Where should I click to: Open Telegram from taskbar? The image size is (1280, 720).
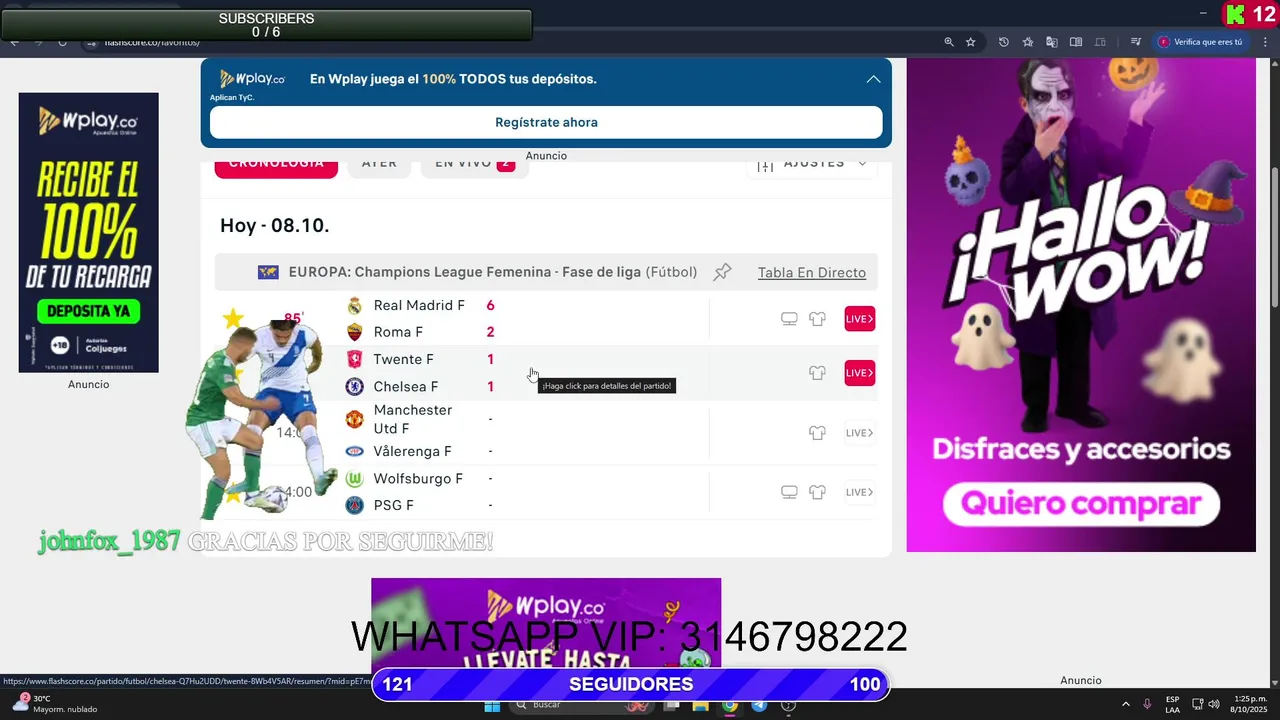(x=760, y=706)
